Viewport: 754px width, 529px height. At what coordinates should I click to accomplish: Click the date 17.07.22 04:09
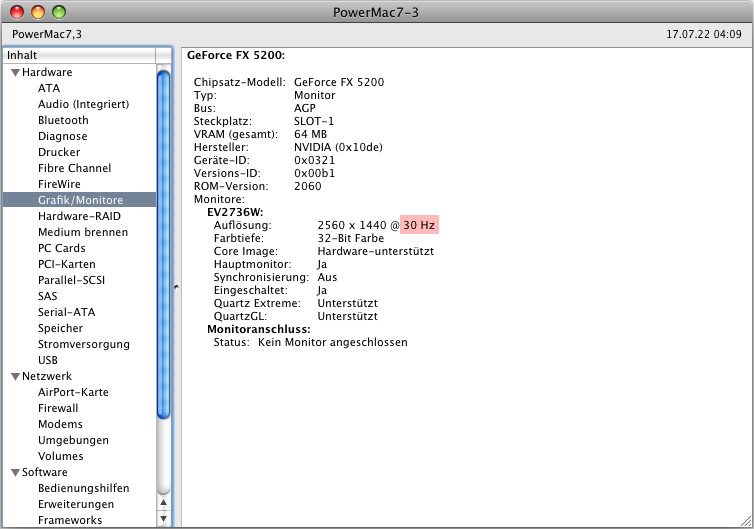click(x=704, y=34)
